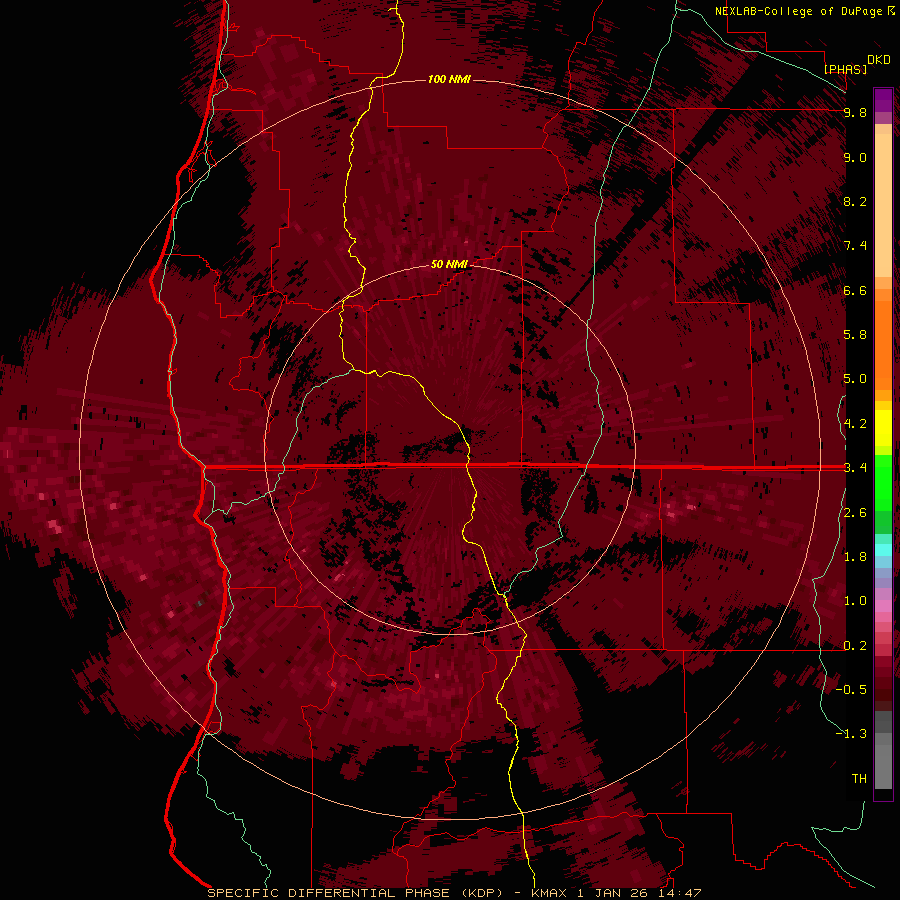900x900 pixels.
Task: Click the pink band of the color bar
Action: pyautogui.click(x=883, y=606)
